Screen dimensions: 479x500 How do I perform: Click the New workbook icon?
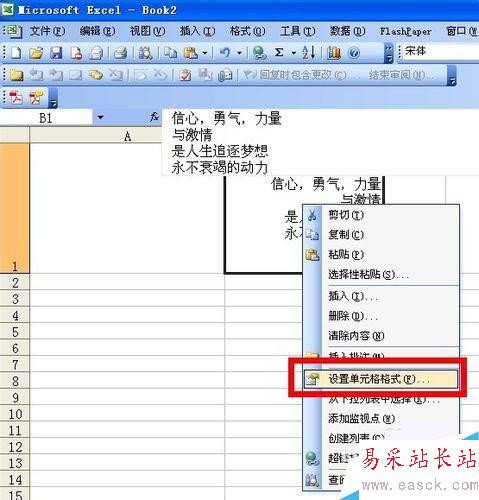[x=16, y=53]
